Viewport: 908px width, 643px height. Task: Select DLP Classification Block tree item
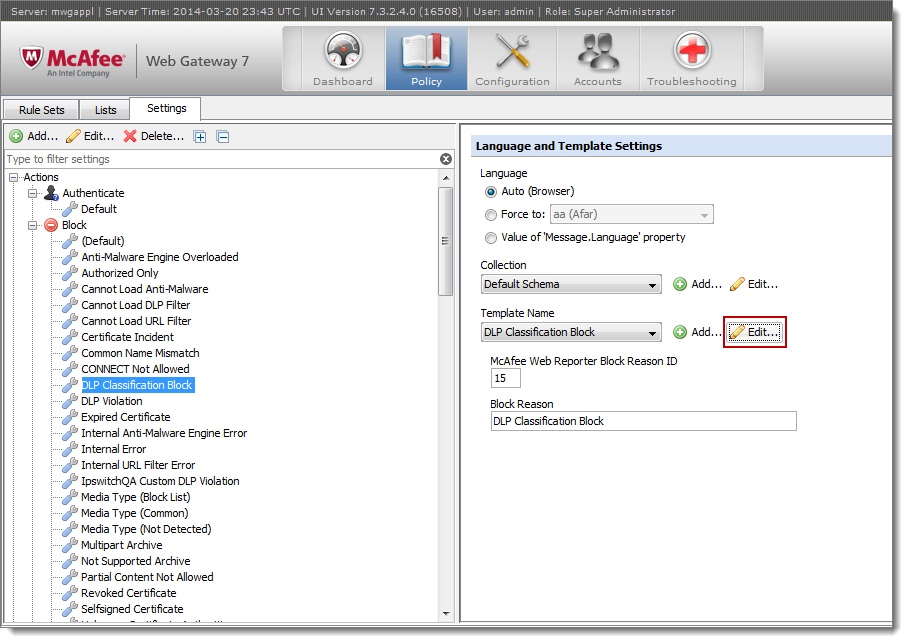pos(138,385)
